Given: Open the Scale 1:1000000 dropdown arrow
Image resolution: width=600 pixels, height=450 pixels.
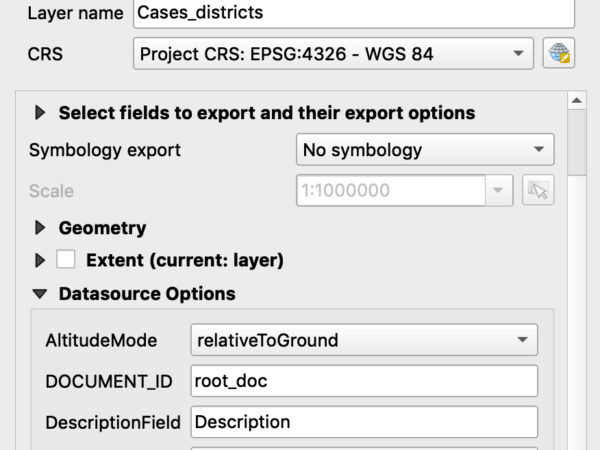Looking at the screenshot, I should click(x=498, y=190).
